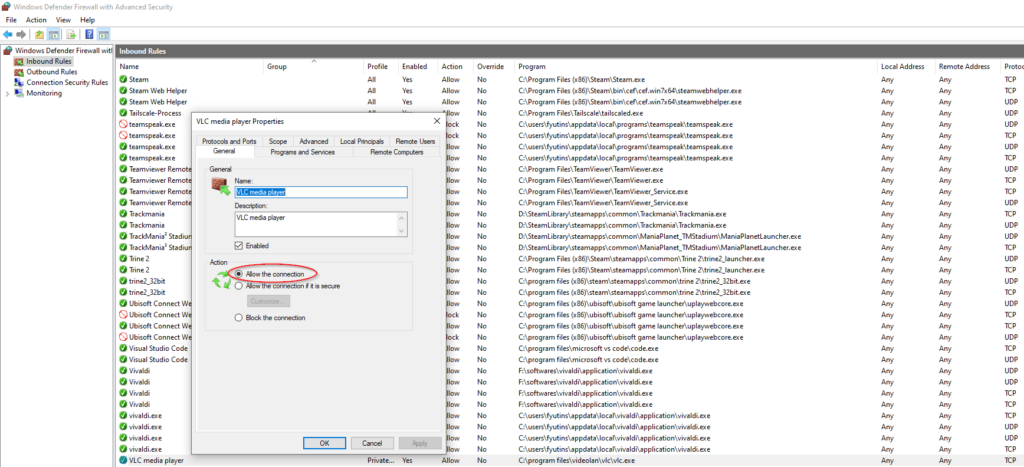Screen dimensions: 1024x467
Task: Click the Up one level folder icon
Action: tap(39, 34)
